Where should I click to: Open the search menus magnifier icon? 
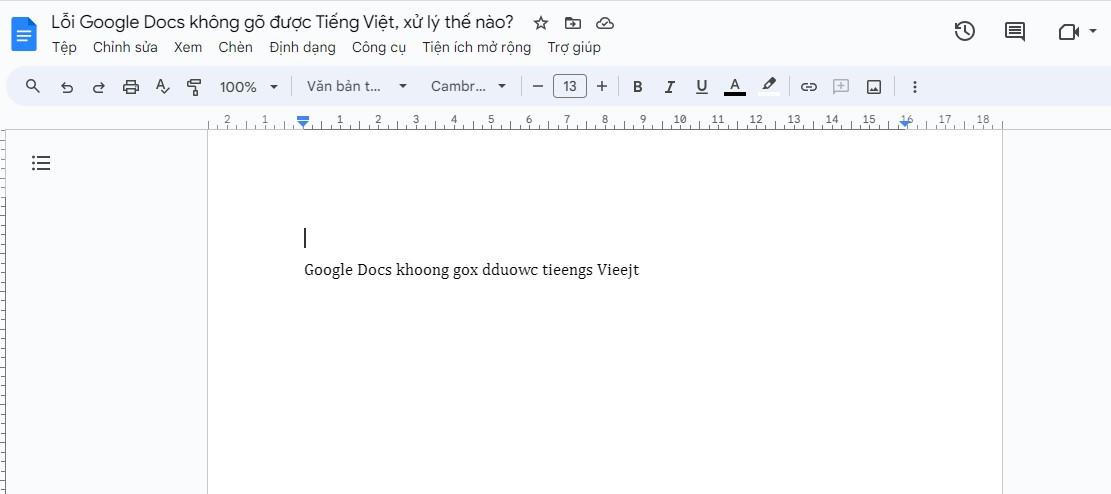coord(33,86)
